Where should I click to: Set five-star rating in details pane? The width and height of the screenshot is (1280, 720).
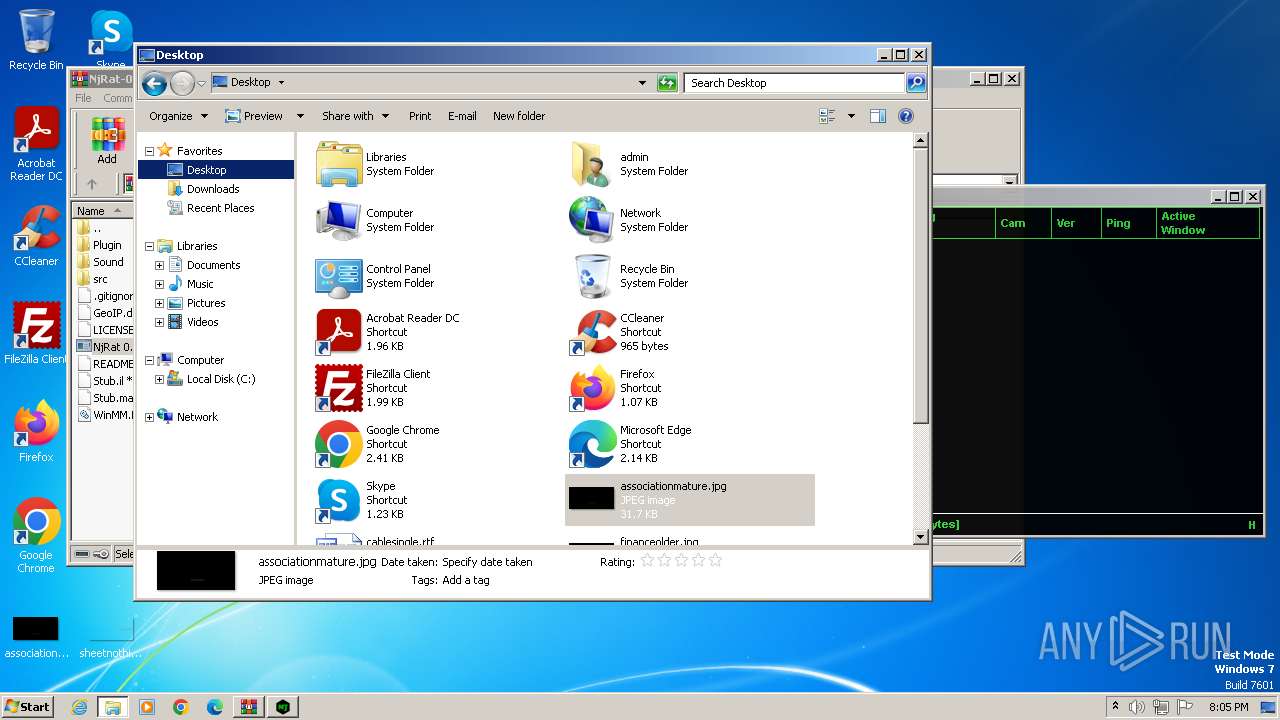click(x=715, y=561)
